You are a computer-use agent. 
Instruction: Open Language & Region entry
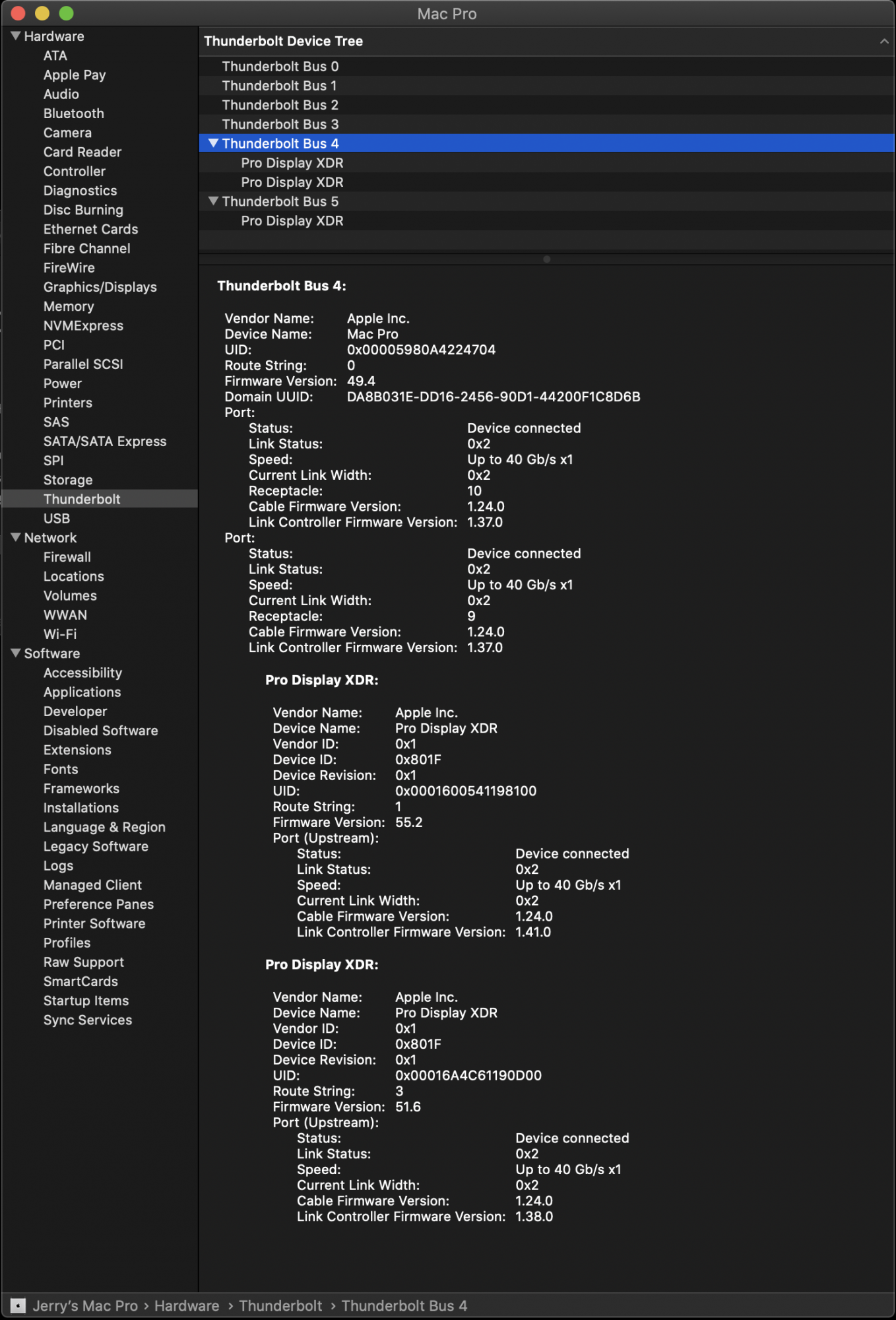(x=104, y=827)
